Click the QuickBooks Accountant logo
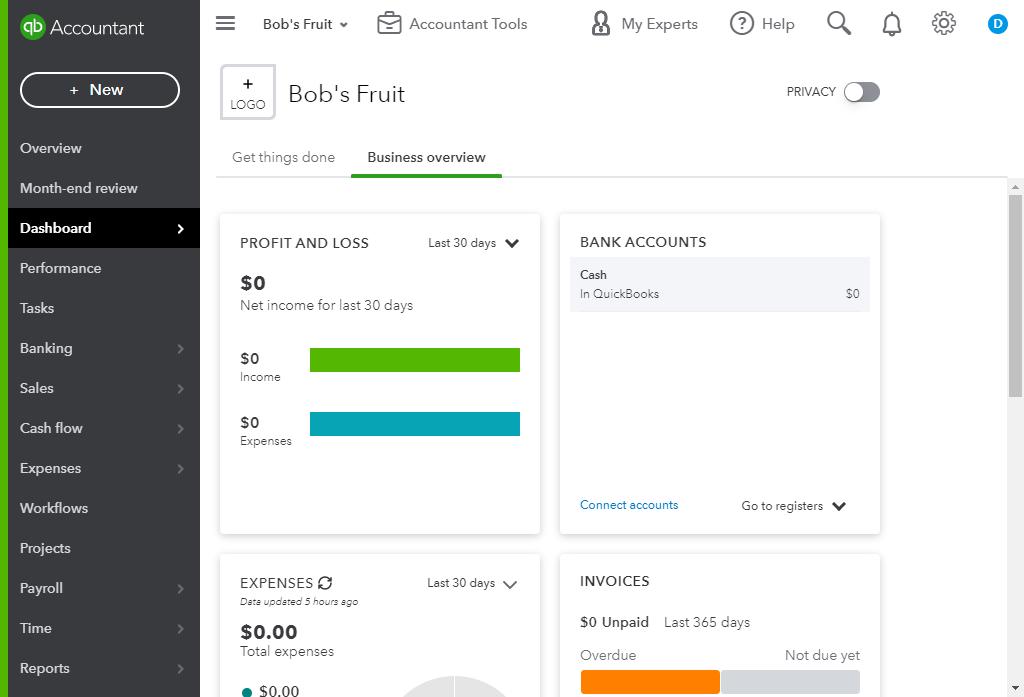The width and height of the screenshot is (1024, 697). [x=82, y=27]
